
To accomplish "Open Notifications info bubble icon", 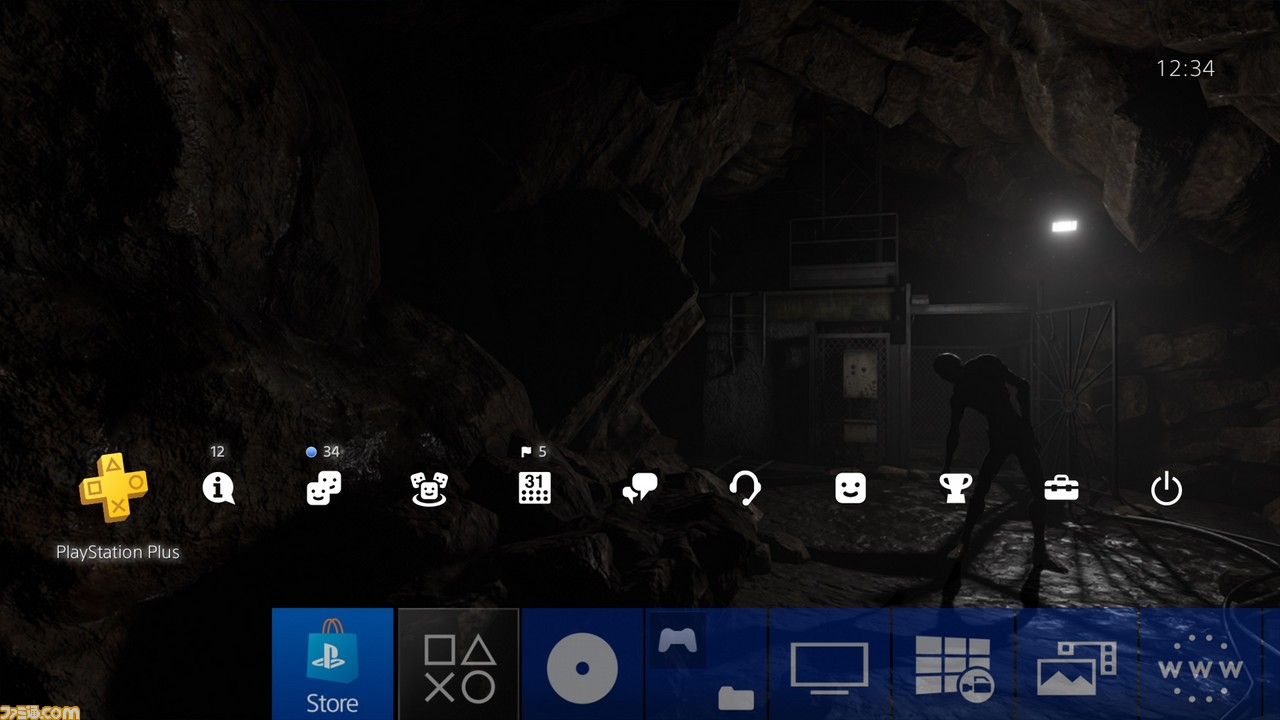I will pyautogui.click(x=218, y=488).
